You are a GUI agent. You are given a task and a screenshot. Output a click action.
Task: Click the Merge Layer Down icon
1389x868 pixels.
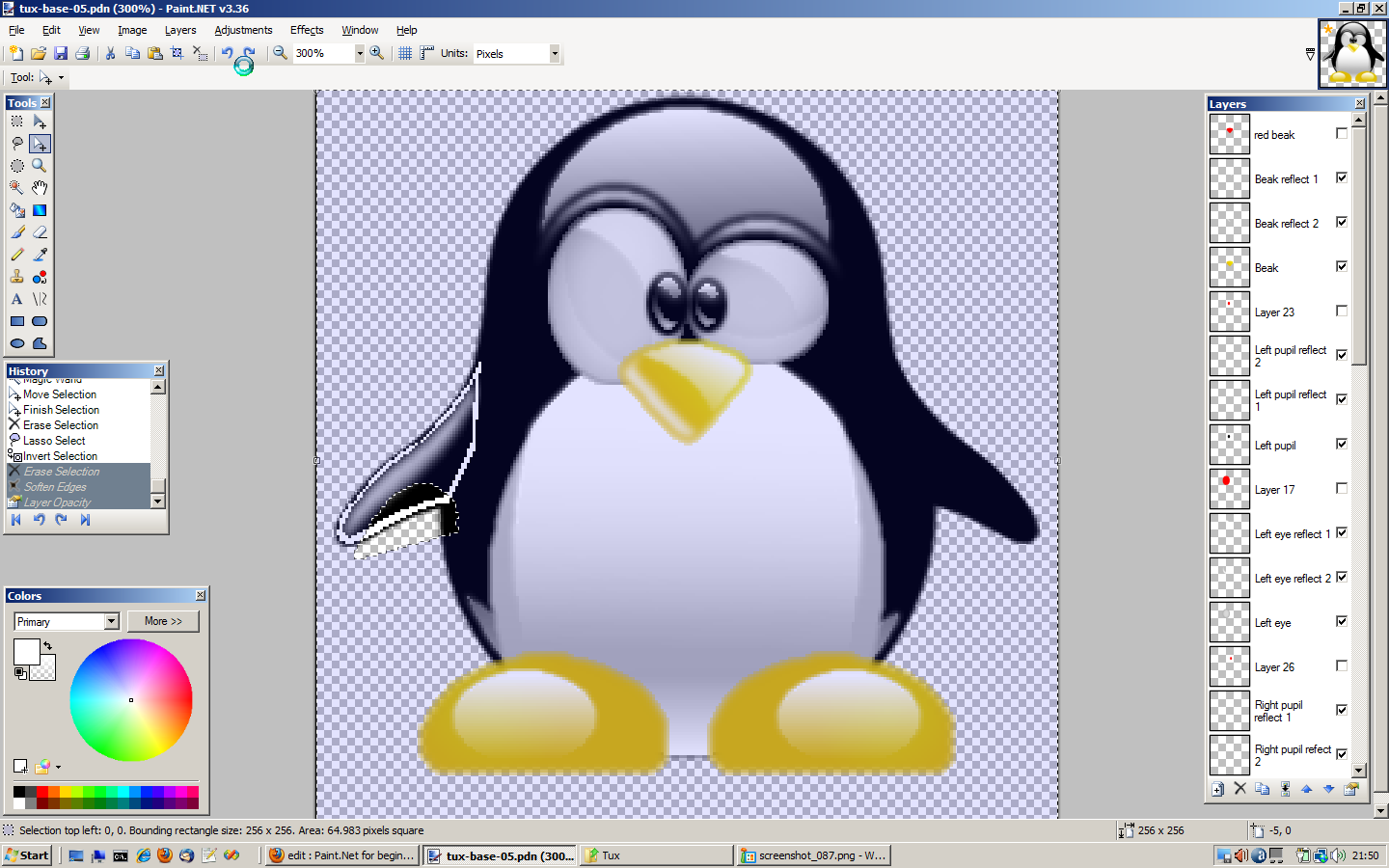click(1285, 789)
